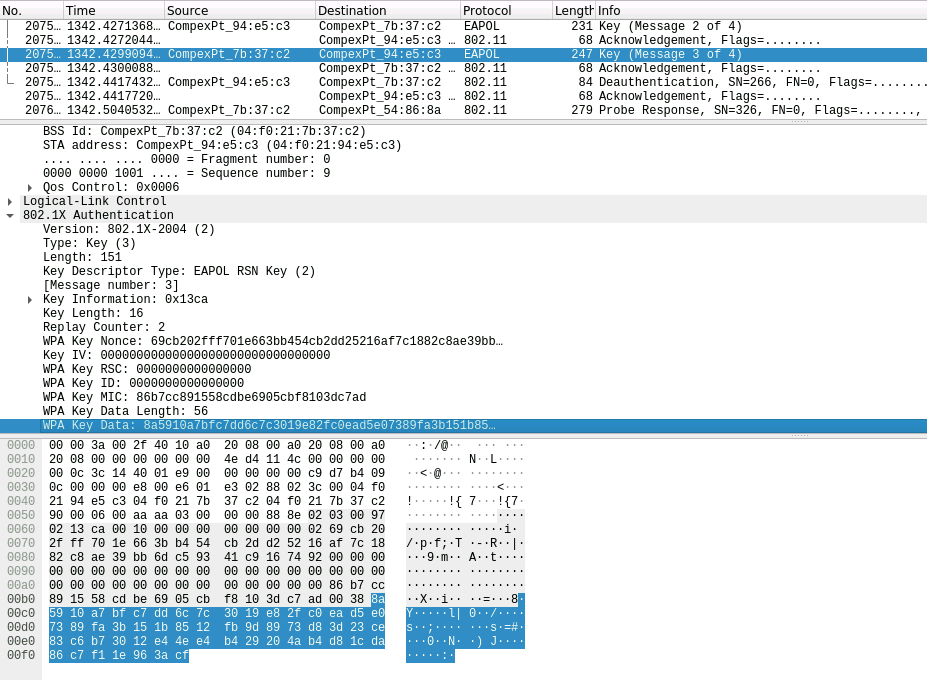
Task: Click the Info column header
Action: 761,10
